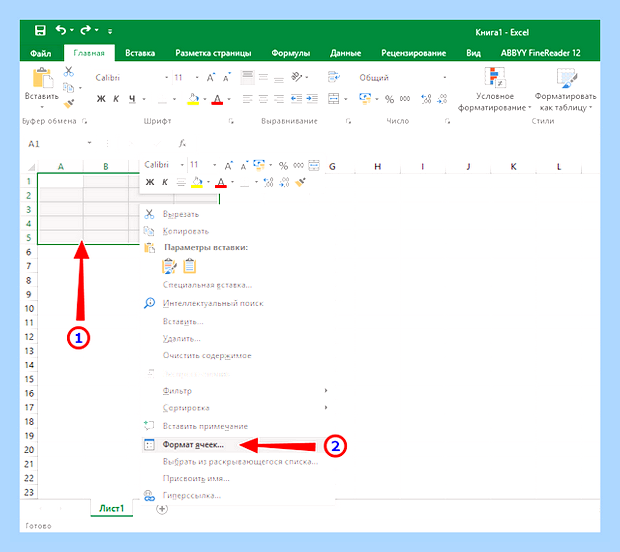Click Merge and Center icon in ribbon
Screen dimensions: 620x552
coord(334,98)
